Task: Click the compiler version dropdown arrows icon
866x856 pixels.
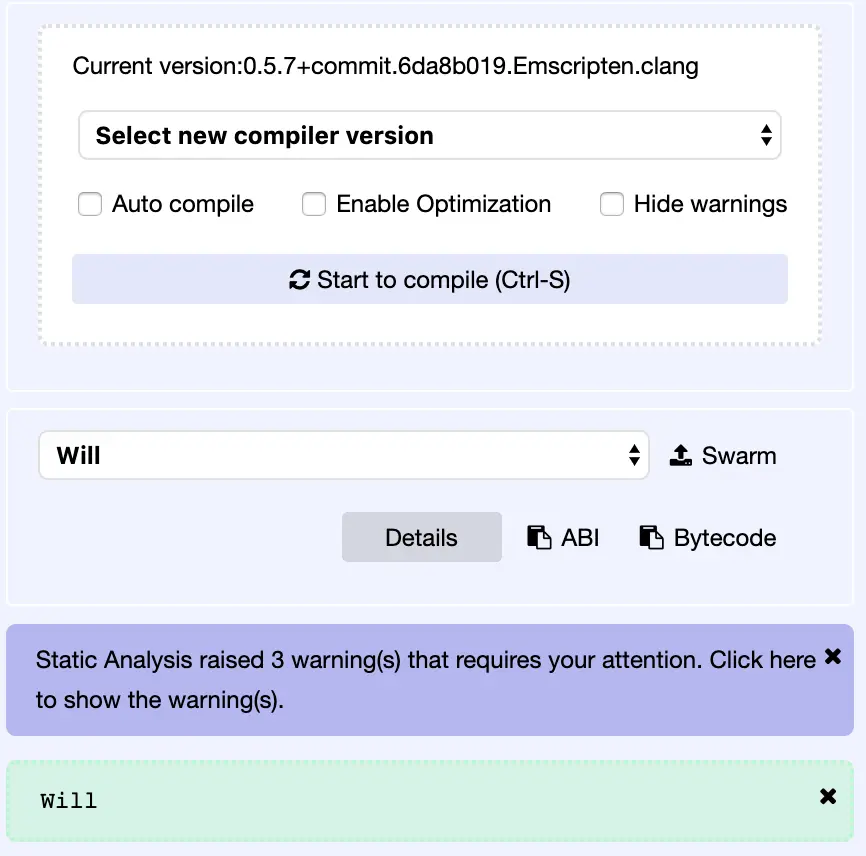Action: (767, 134)
